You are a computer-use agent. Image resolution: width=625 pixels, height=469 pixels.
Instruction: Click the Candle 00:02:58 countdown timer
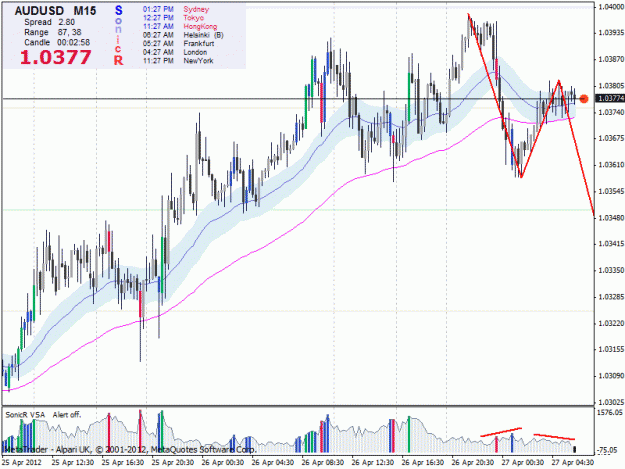pos(57,42)
